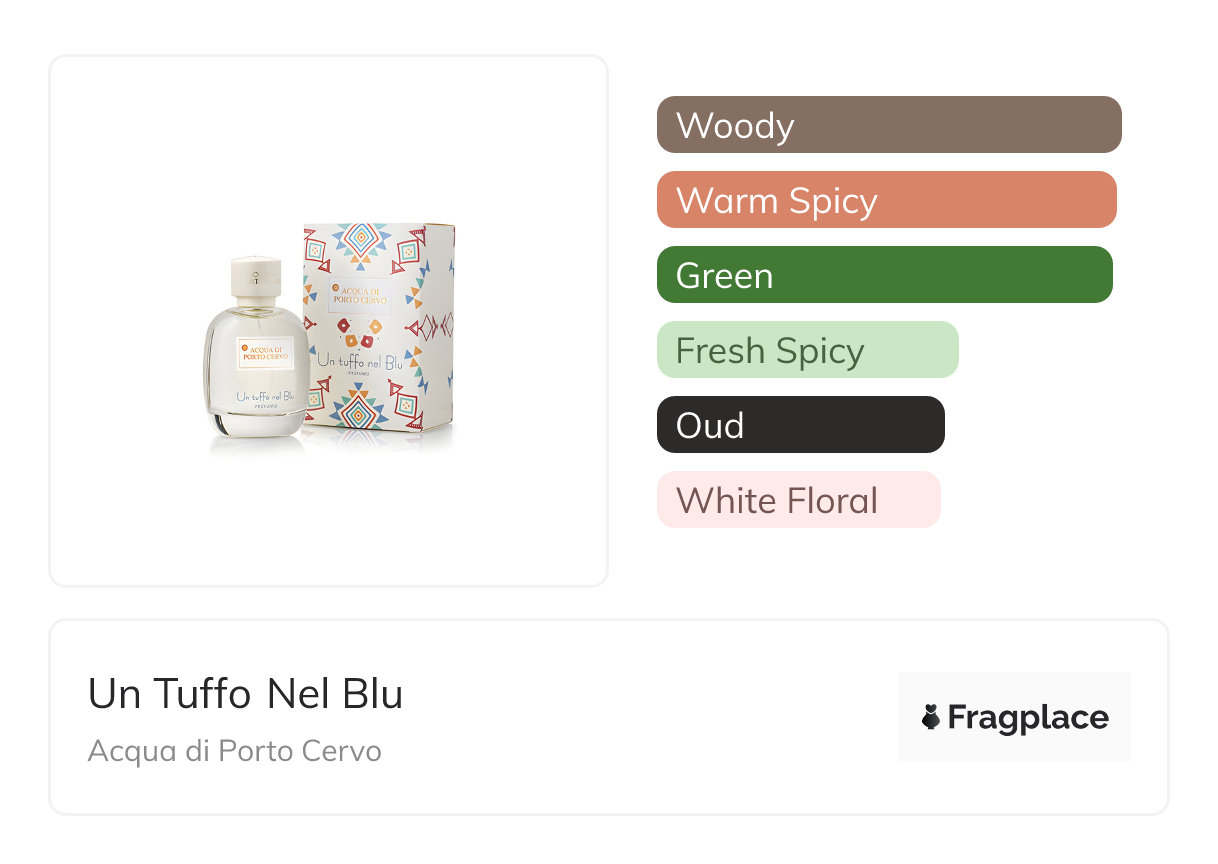The width and height of the screenshot is (1218, 864).
Task: Click the glass base of the perfume bottle
Action: [x=258, y=425]
